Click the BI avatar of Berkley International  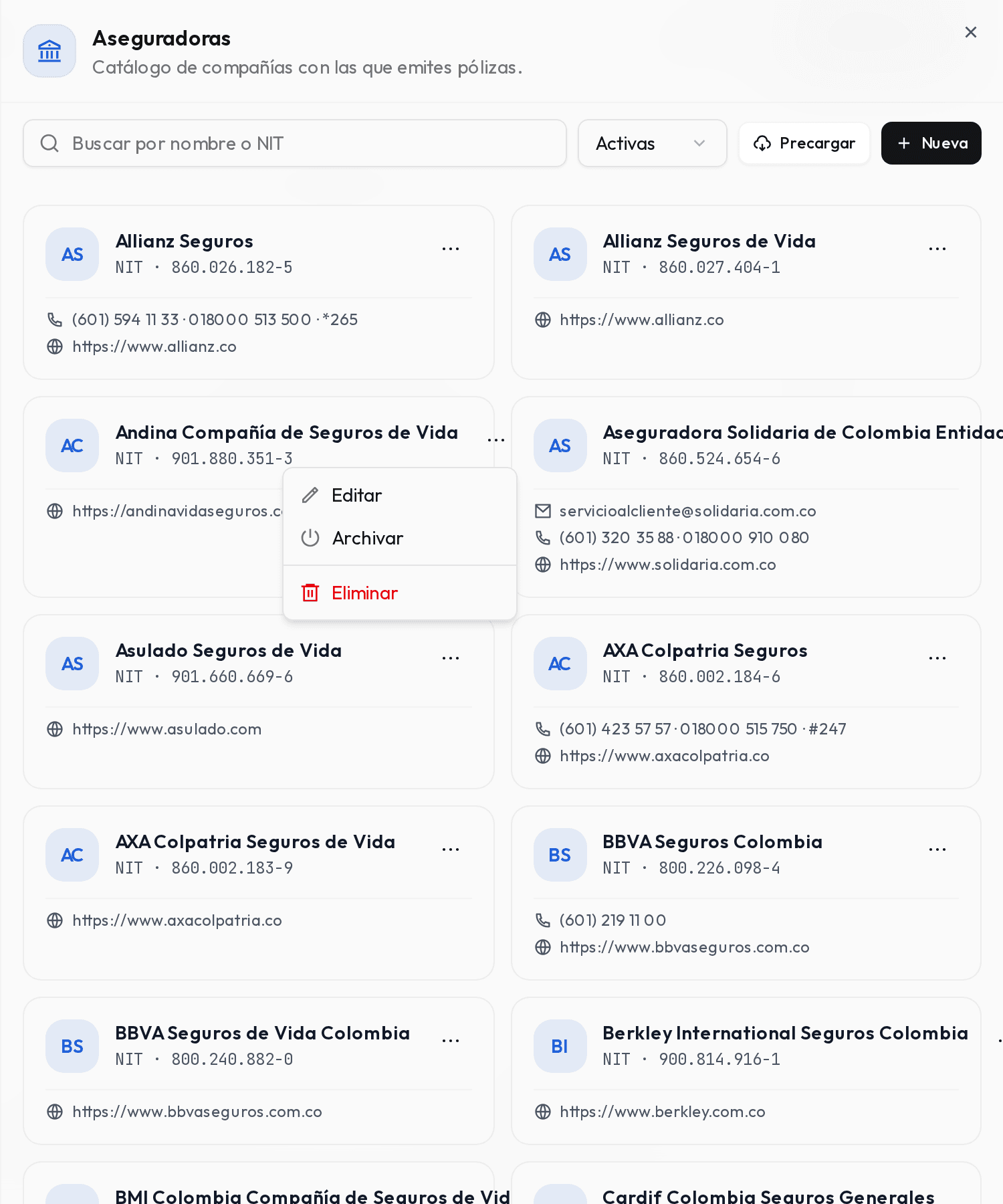pos(560,1046)
